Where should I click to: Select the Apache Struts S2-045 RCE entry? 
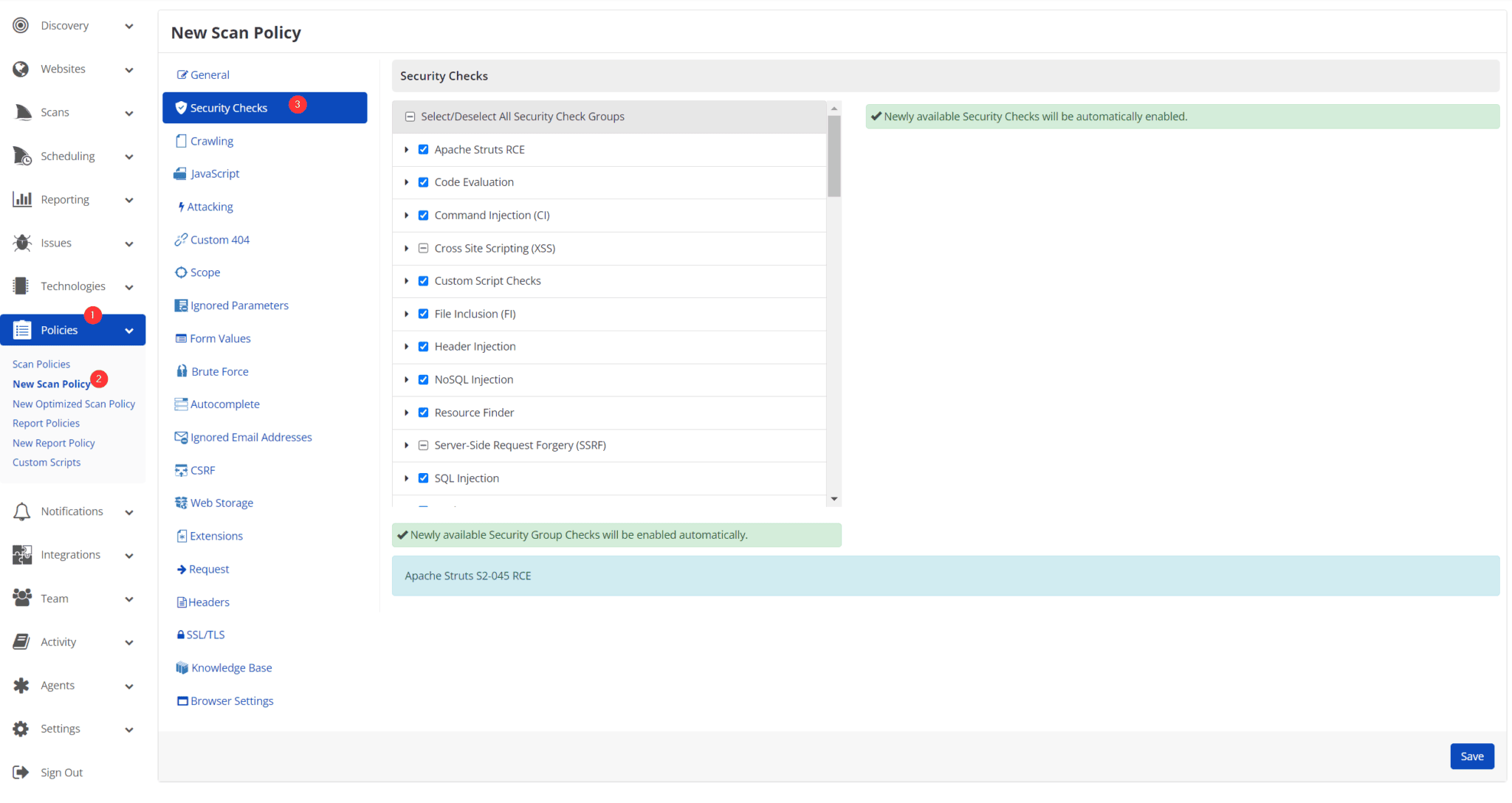(x=467, y=575)
